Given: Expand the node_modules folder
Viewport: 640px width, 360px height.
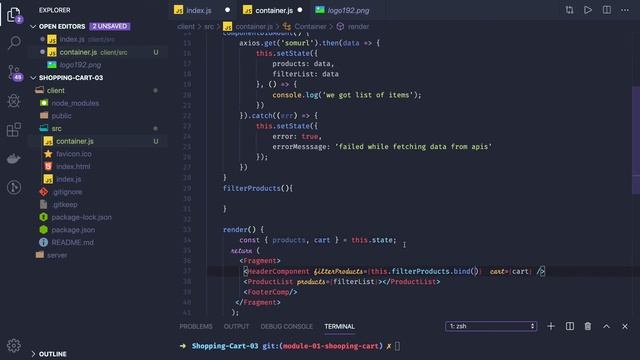Looking at the screenshot, I should 98,103.
